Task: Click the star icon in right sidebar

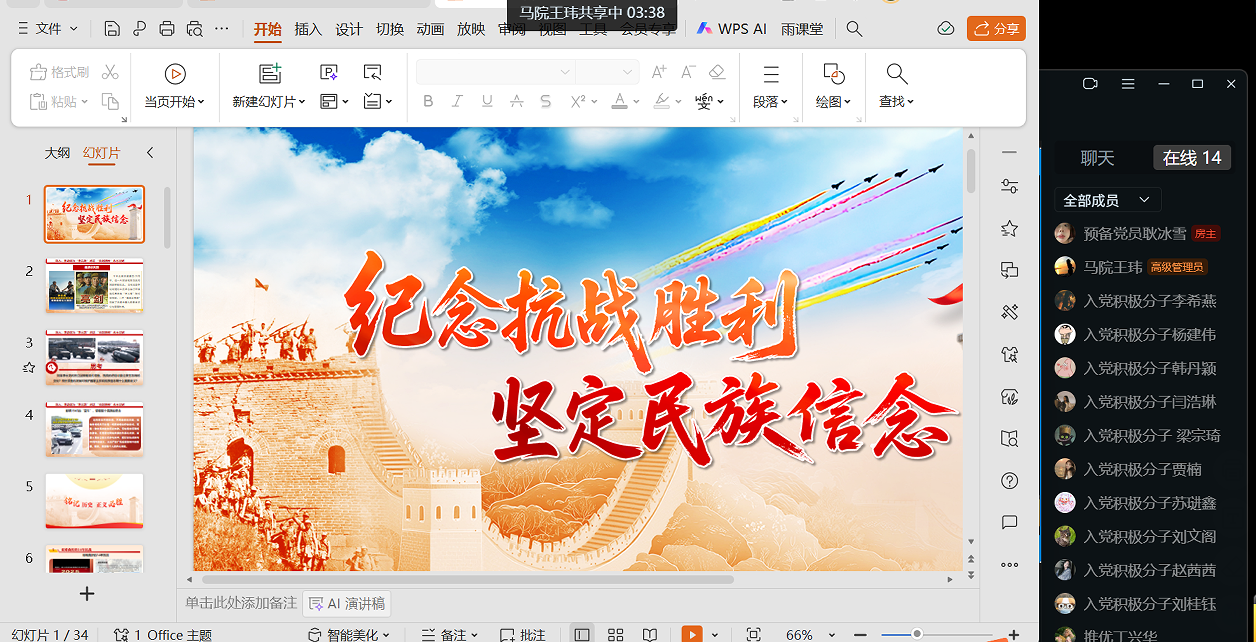Action: (x=1009, y=229)
